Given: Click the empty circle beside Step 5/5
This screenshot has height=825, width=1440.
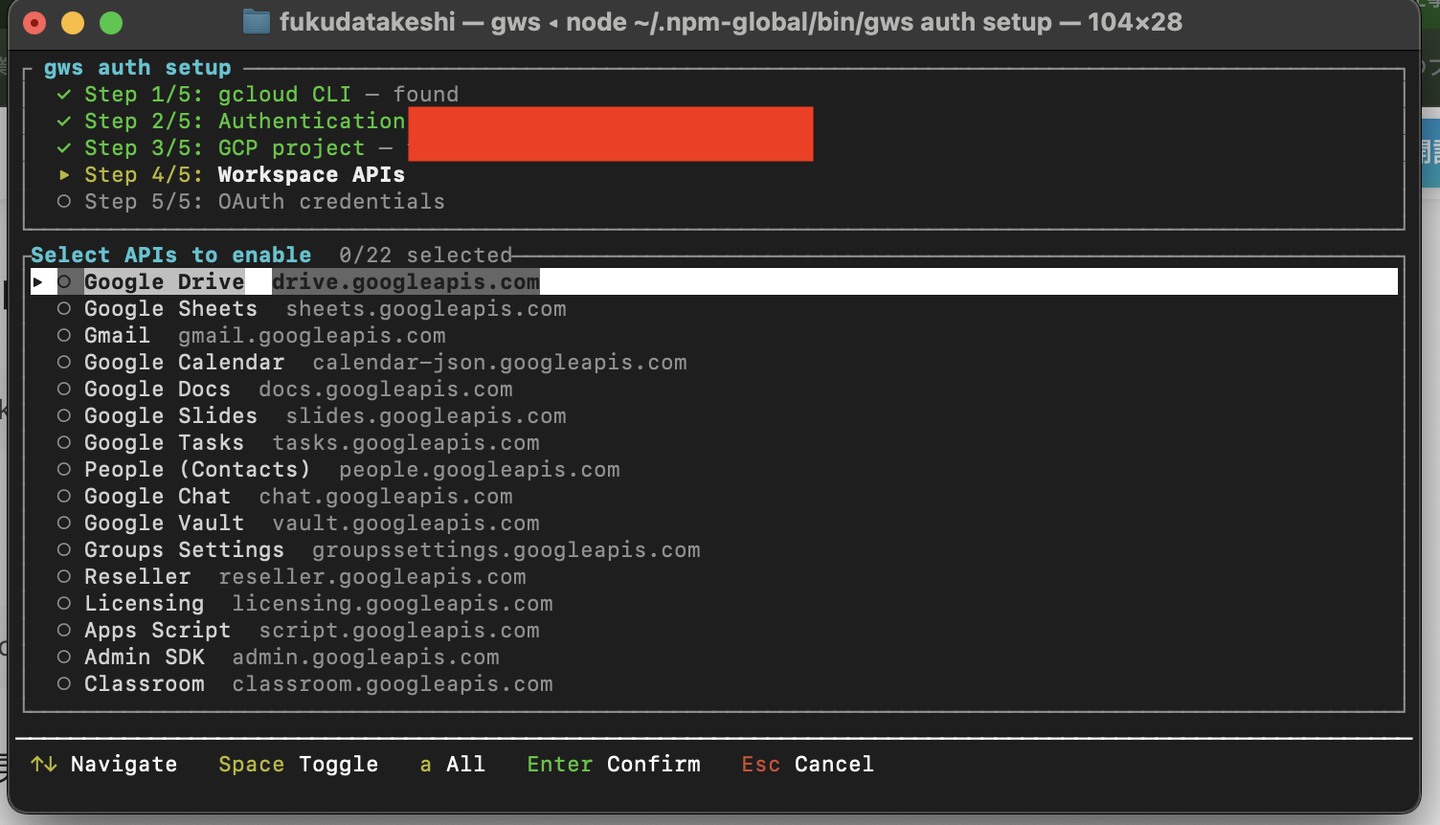Looking at the screenshot, I should pyautogui.click(x=64, y=202).
